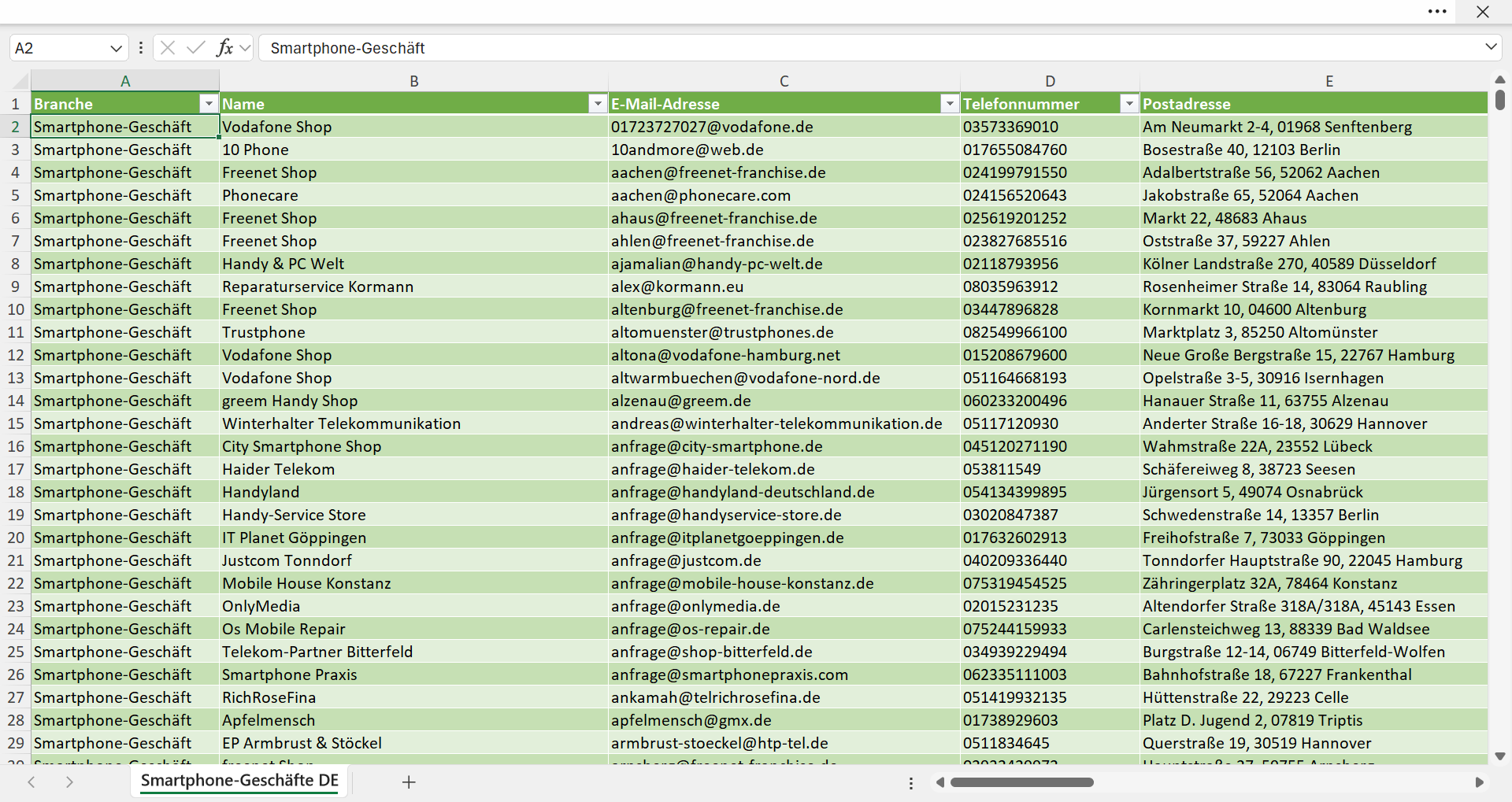Select row 22 header
Screen dimensions: 1512x802
pos(16,583)
